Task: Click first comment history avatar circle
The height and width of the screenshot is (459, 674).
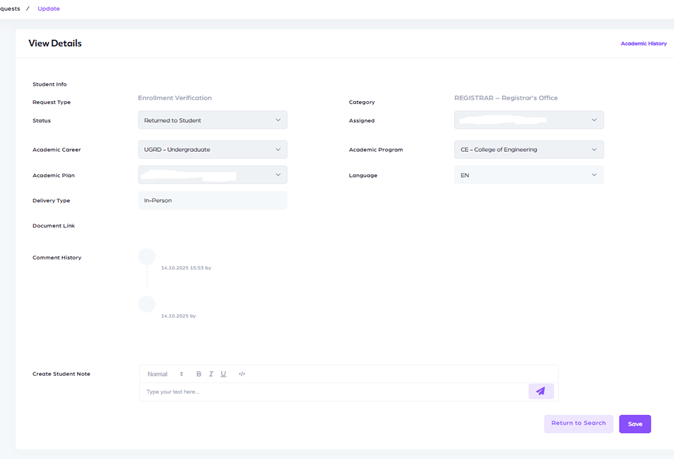Action: coord(147,257)
